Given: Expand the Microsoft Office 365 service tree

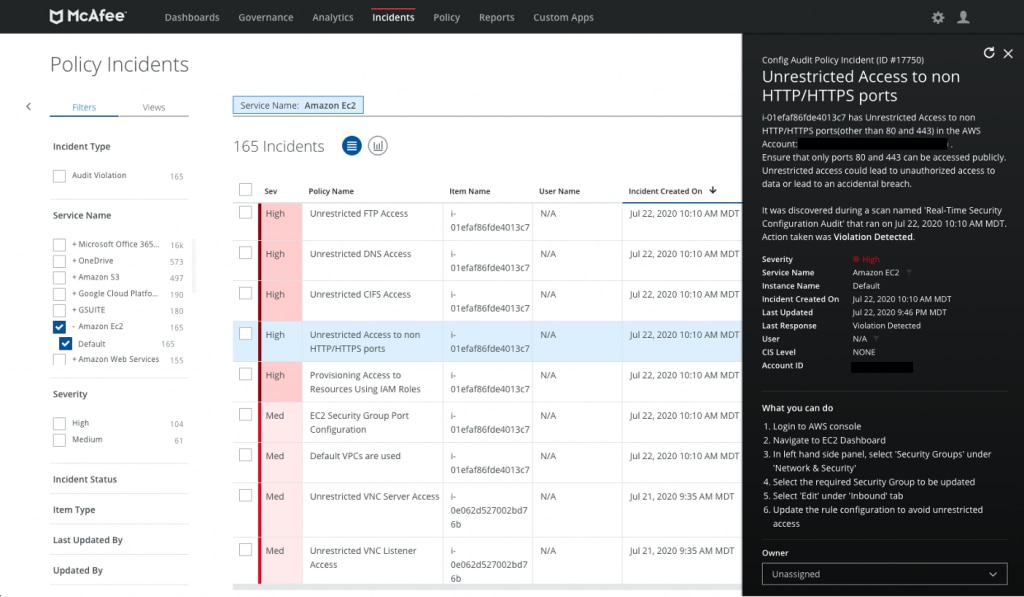Looking at the screenshot, I should coord(74,244).
